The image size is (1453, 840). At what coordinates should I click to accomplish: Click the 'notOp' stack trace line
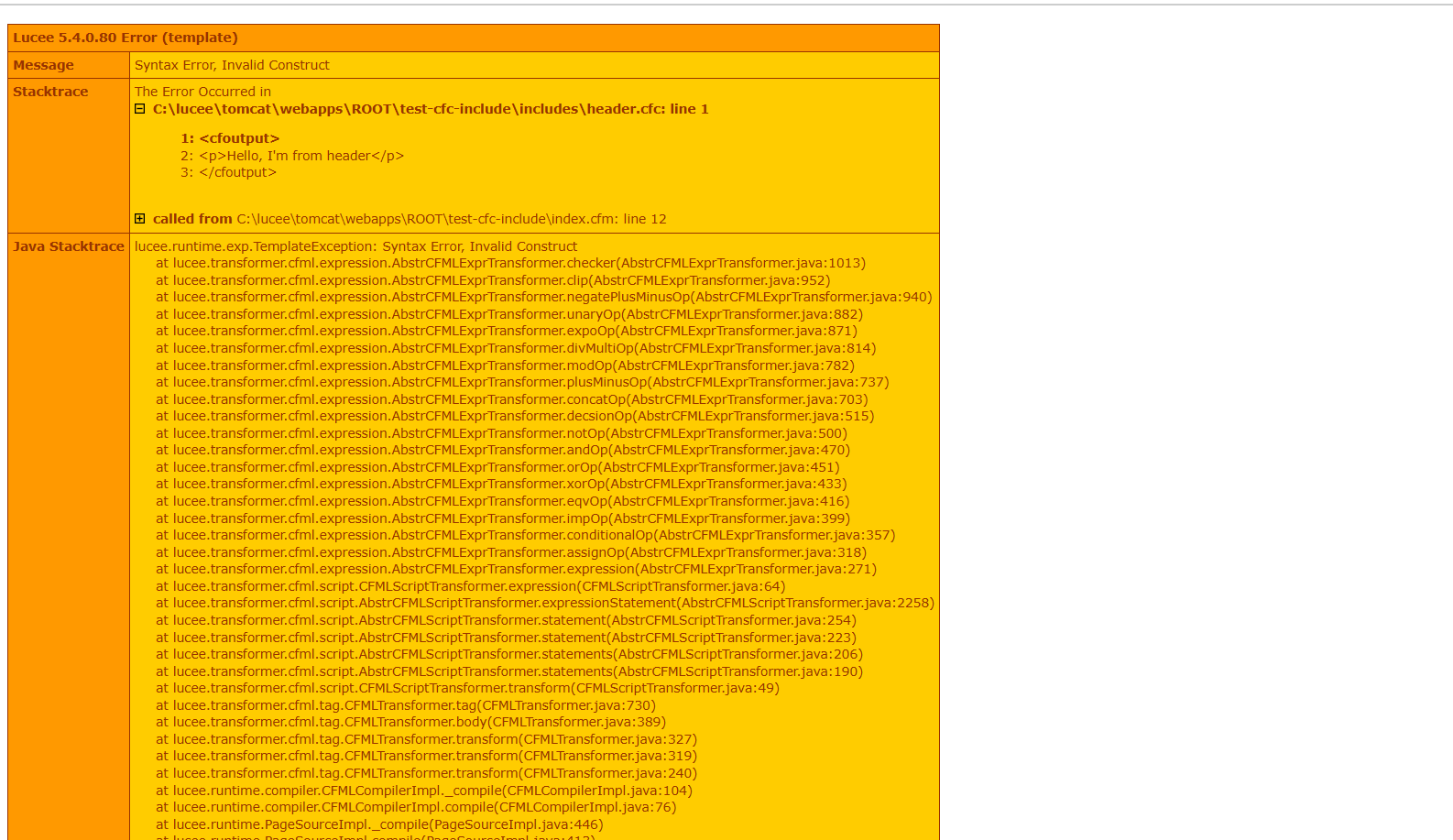[x=501, y=433]
